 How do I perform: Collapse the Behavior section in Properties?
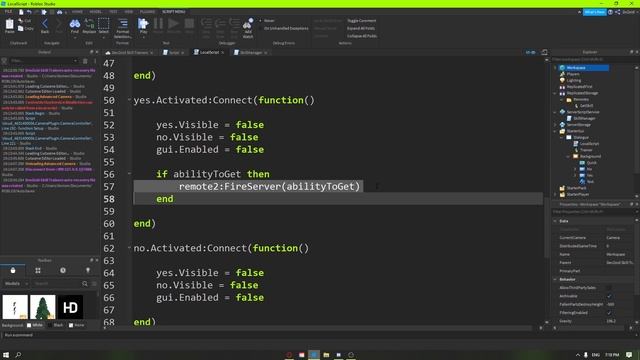point(555,279)
